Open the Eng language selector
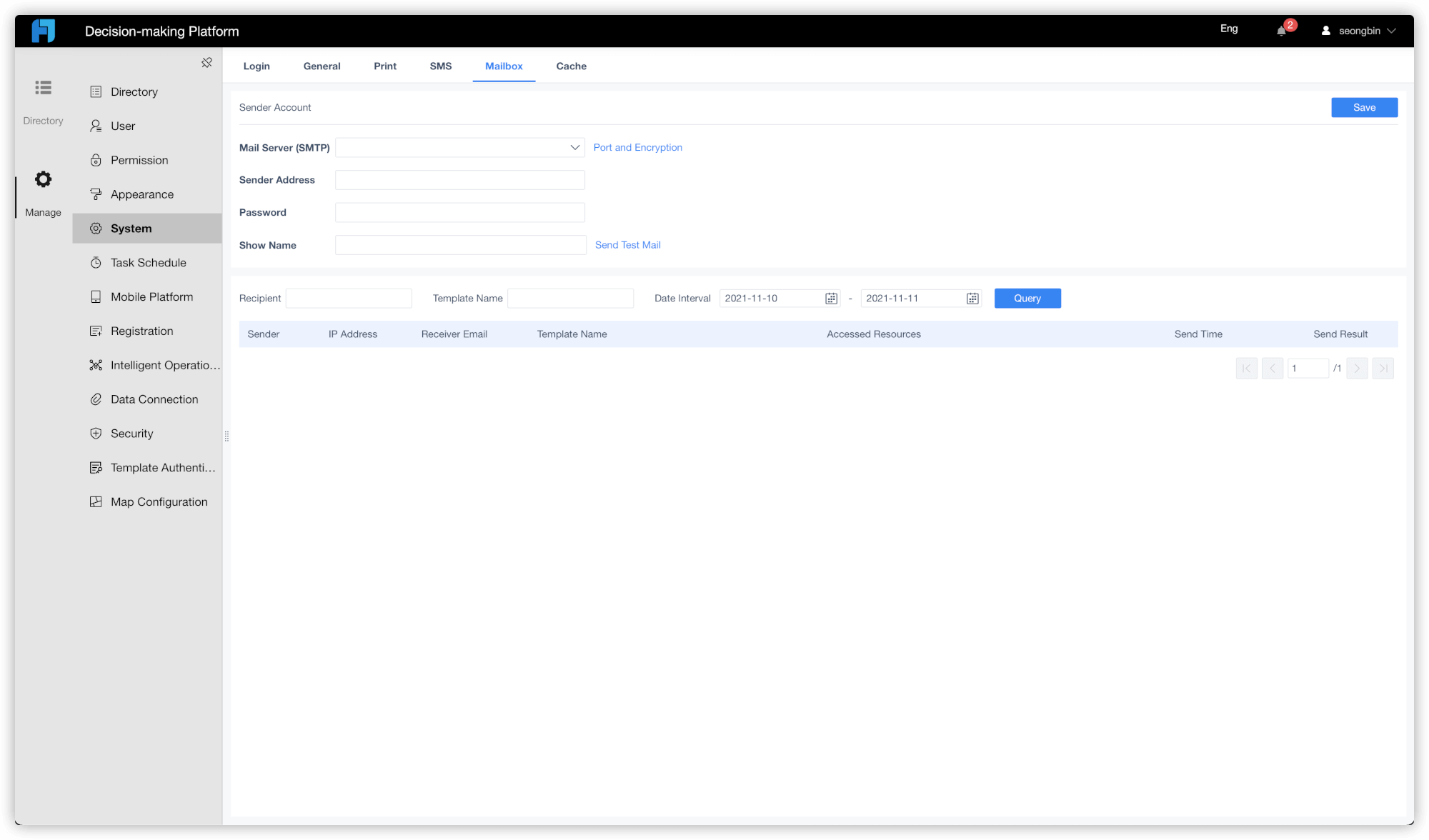Image resolution: width=1429 pixels, height=840 pixels. click(1229, 29)
